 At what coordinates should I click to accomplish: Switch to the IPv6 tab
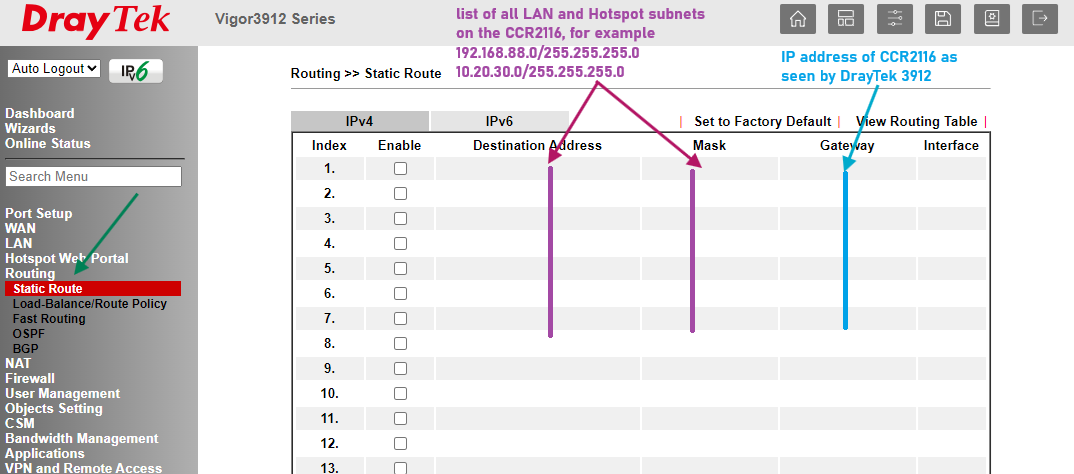click(499, 121)
